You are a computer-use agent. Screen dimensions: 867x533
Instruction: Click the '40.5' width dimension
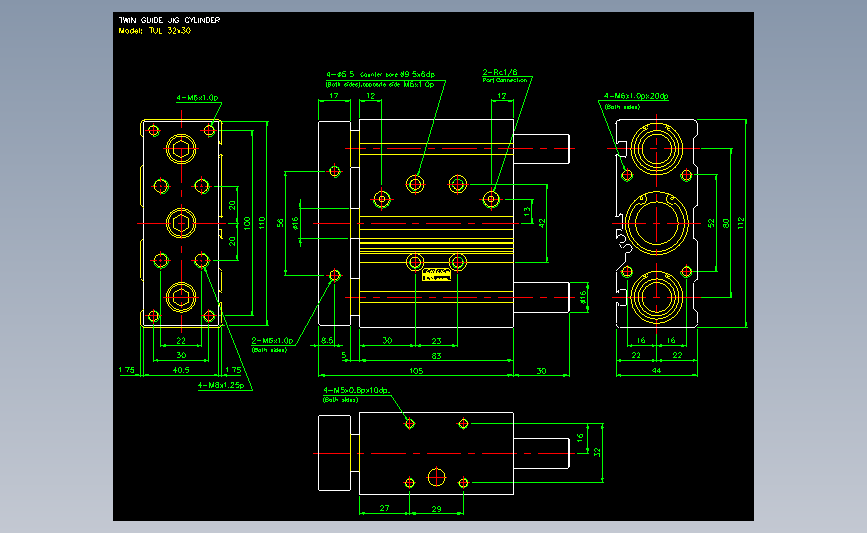pyautogui.click(x=181, y=370)
